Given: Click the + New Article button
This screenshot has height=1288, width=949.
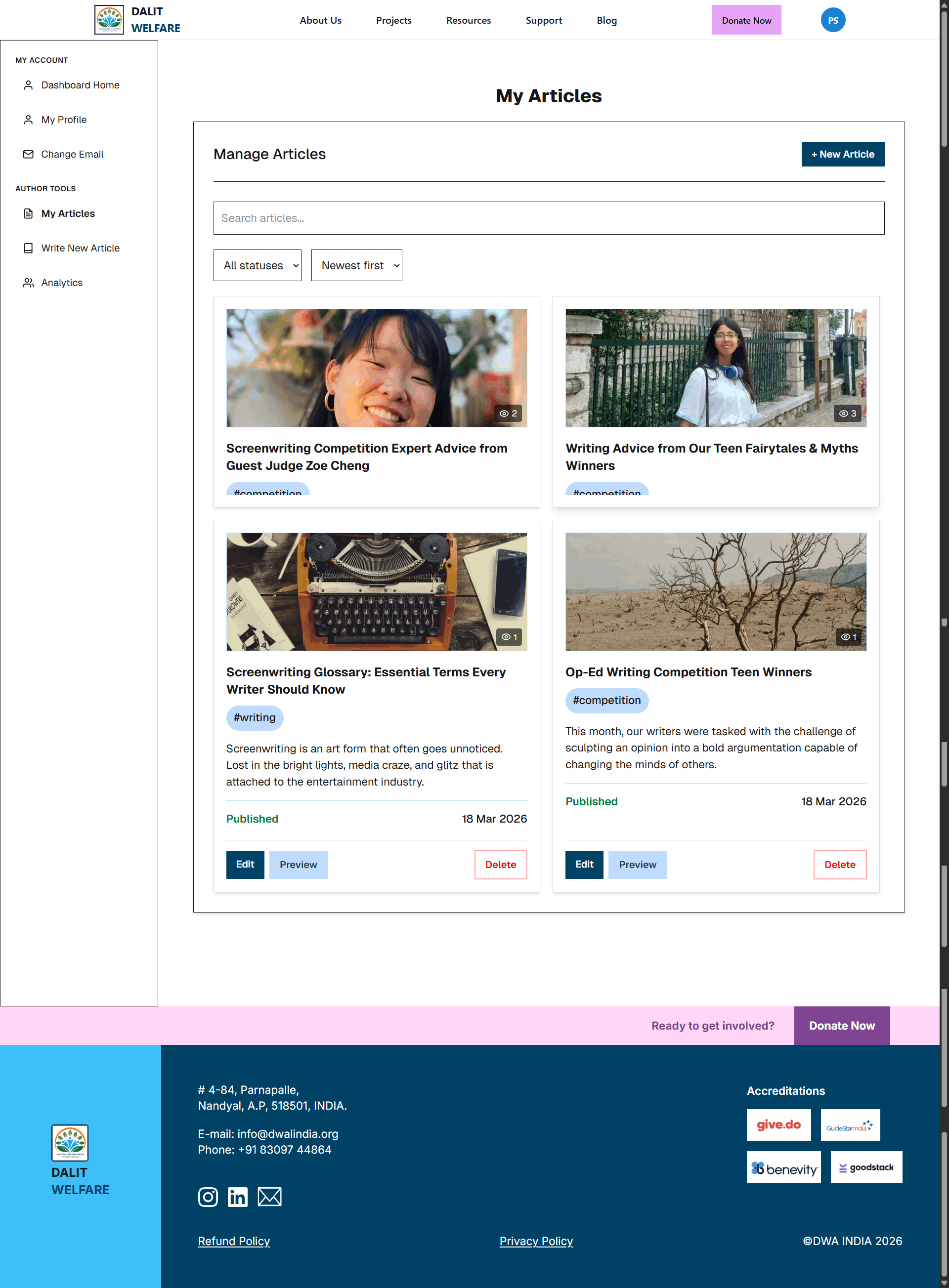Looking at the screenshot, I should 843,154.
